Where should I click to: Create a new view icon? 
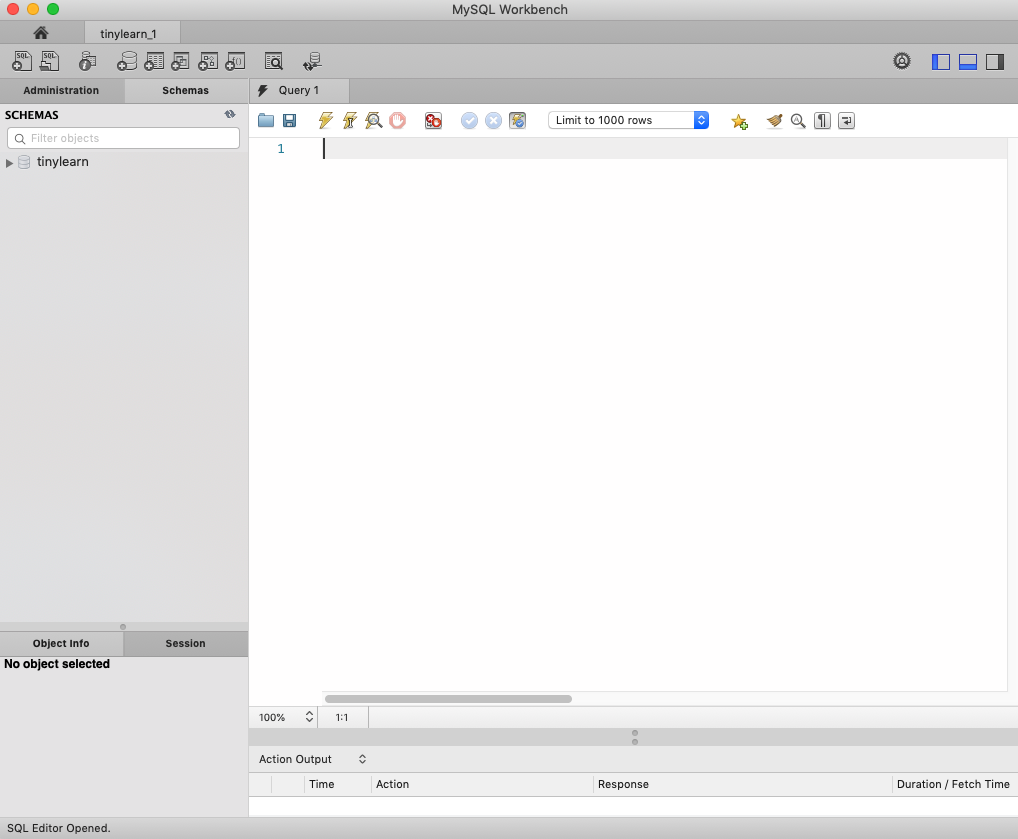180,61
